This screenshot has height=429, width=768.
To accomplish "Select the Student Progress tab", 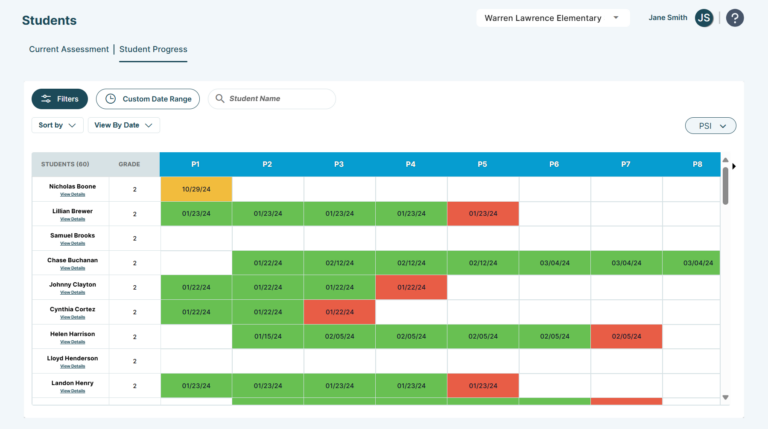I will click(x=153, y=49).
